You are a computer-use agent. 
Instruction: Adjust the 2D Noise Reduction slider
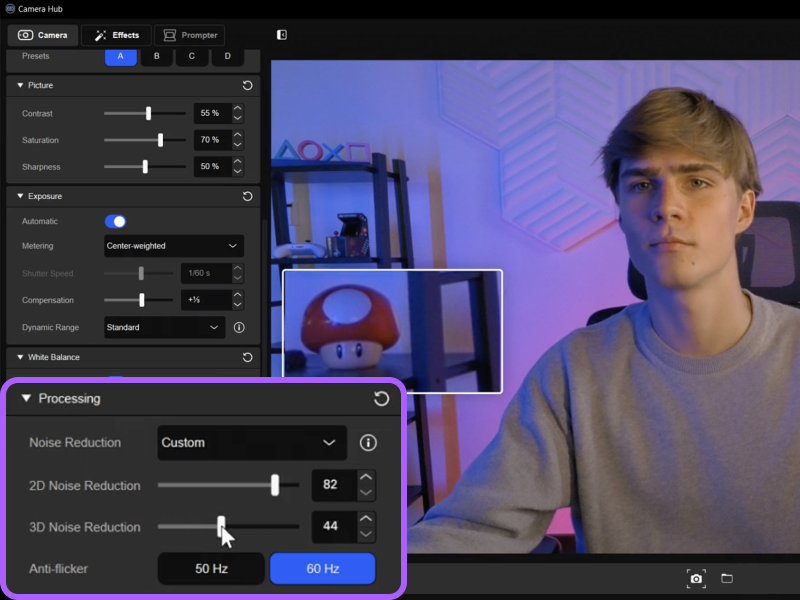(275, 485)
